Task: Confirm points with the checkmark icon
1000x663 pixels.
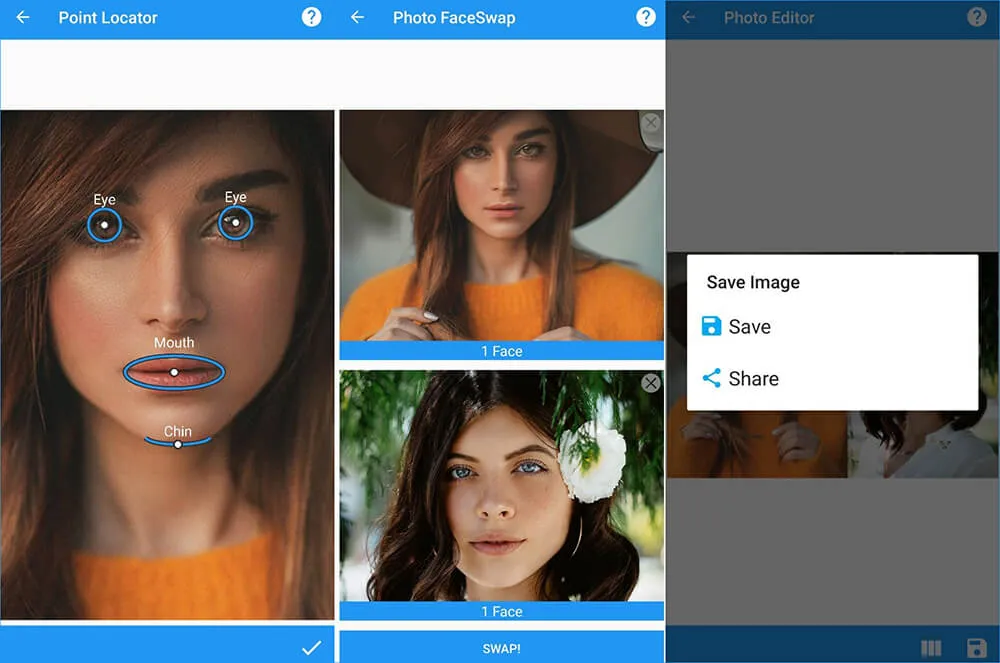Action: pyautogui.click(x=311, y=648)
